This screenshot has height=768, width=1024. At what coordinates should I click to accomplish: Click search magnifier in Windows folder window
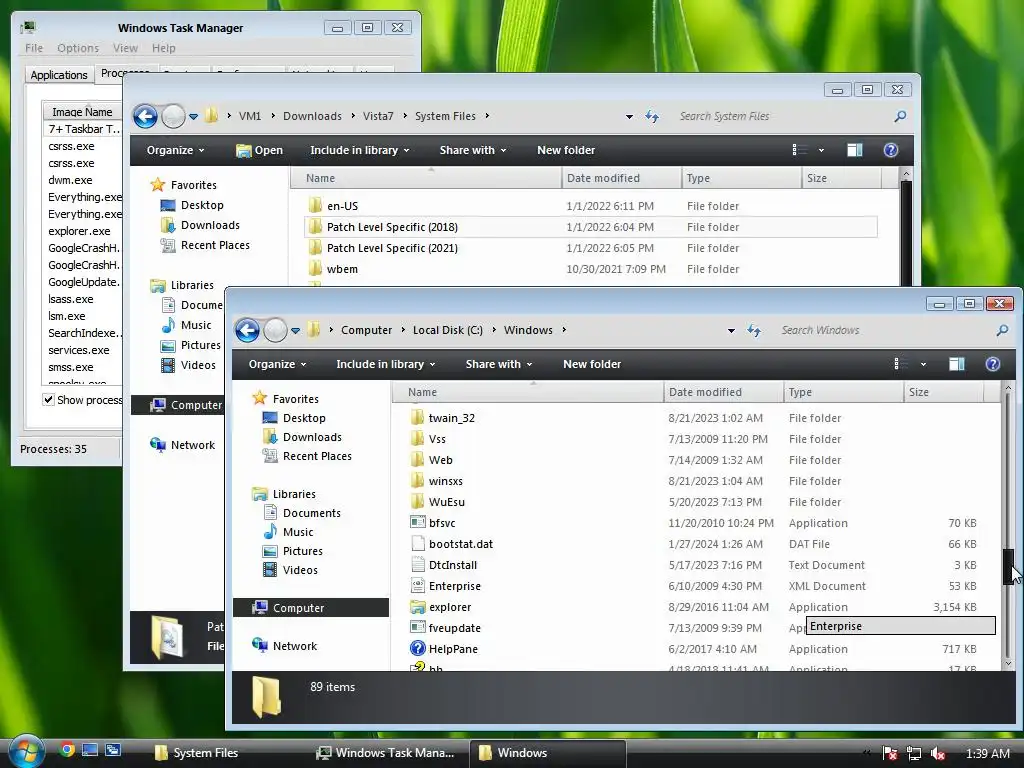(x=1002, y=330)
